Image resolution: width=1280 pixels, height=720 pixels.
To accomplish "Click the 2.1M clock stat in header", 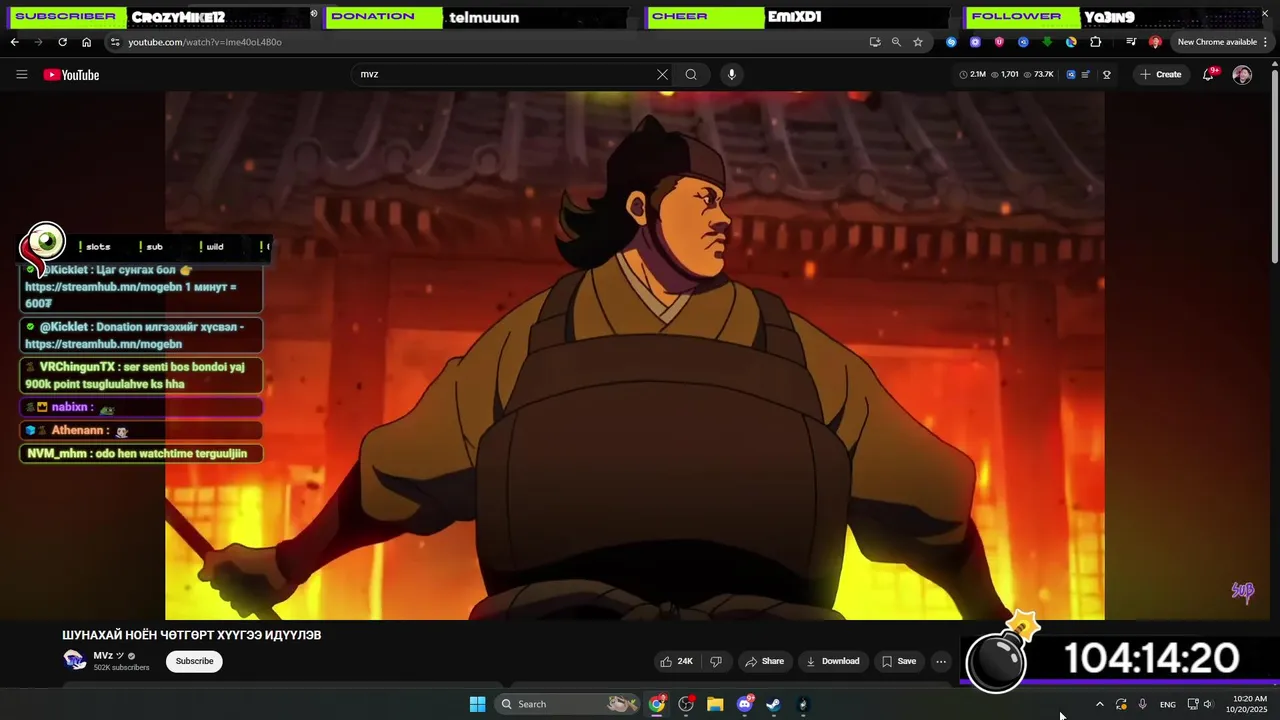I will [972, 74].
